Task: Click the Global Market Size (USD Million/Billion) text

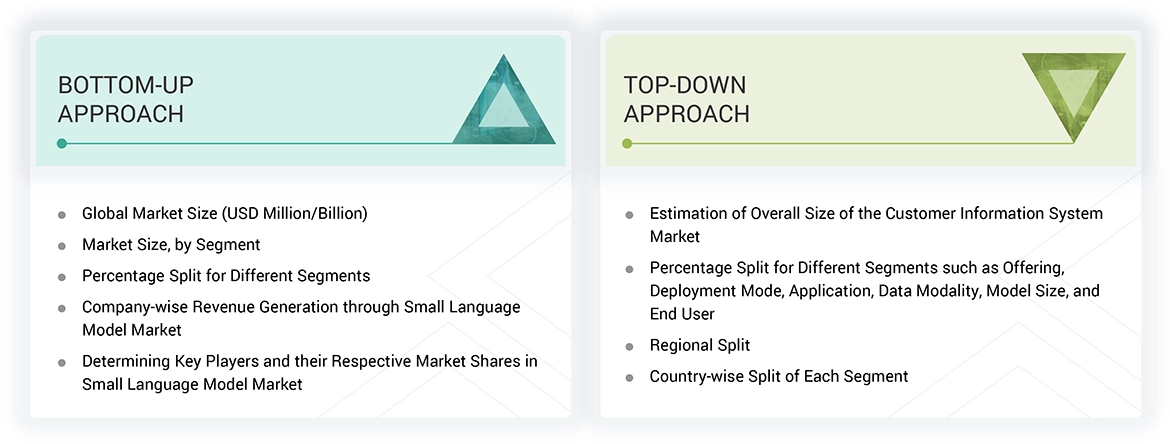Action: click(x=225, y=214)
